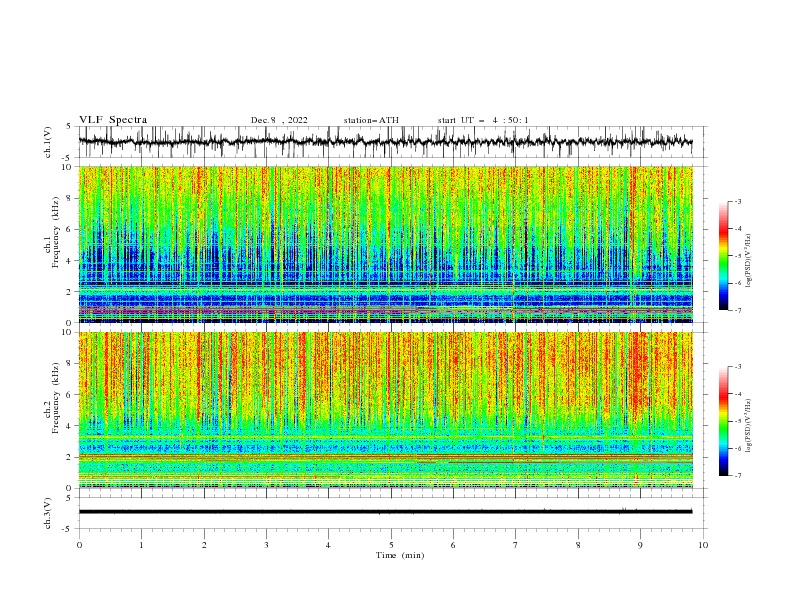Click the ch.2 spectrogram color scale bar
The image size is (792, 612).
tap(723, 421)
